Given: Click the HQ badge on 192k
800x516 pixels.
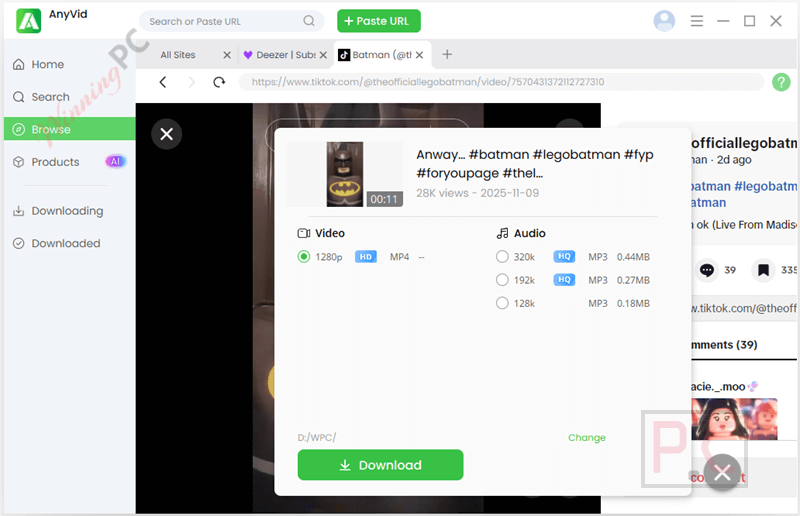Looking at the screenshot, I should pyautogui.click(x=564, y=280).
